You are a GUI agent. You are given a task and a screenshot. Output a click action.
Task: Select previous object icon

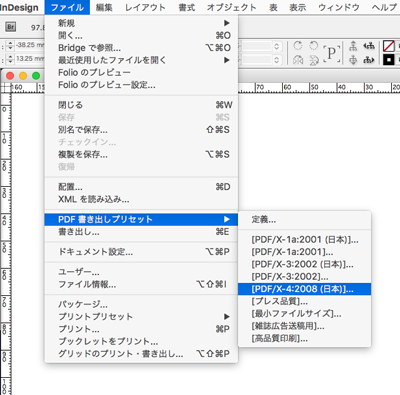[369, 46]
